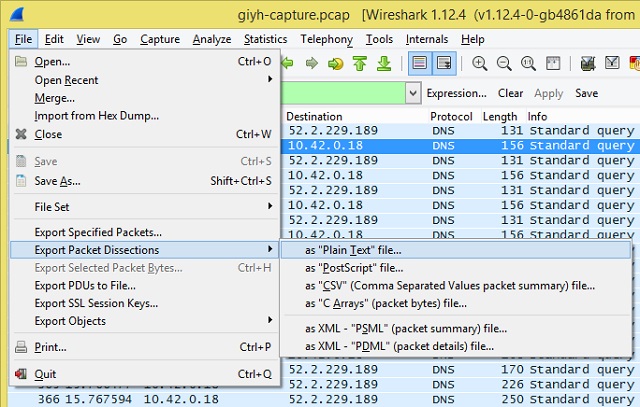Click the go to packet icon

336,64
